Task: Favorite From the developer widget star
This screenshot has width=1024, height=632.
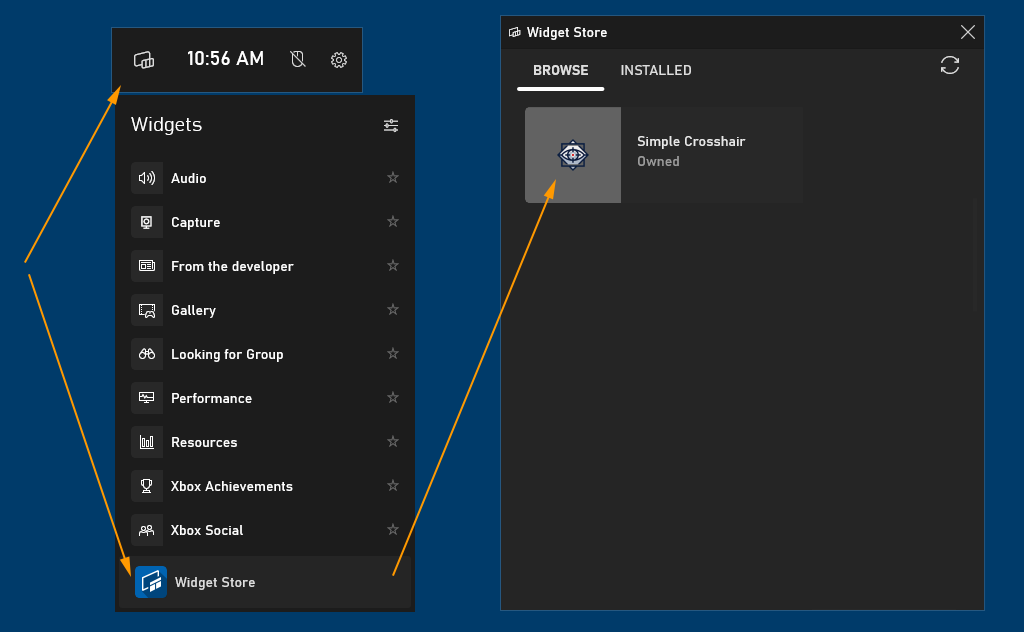Action: [392, 265]
